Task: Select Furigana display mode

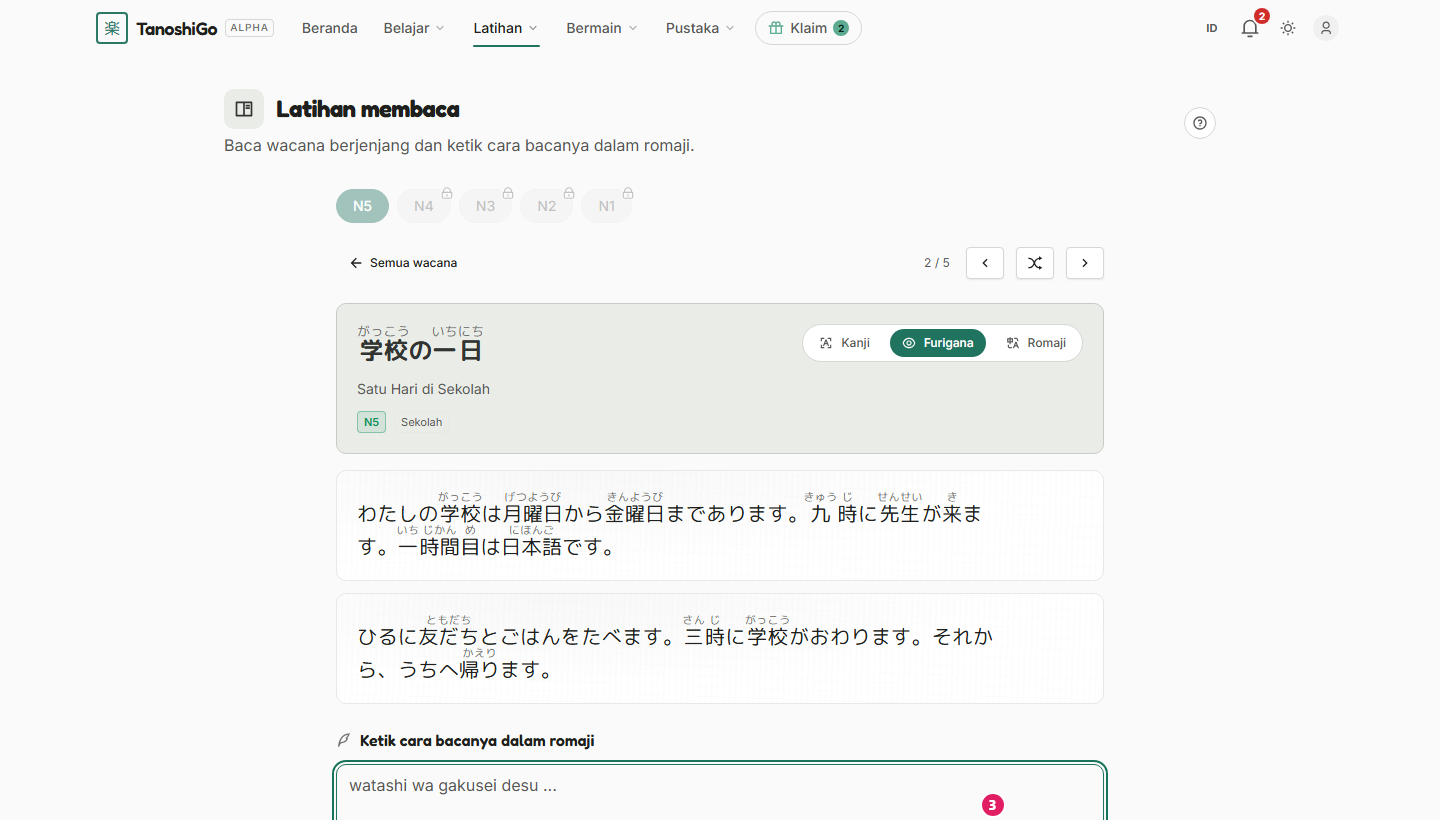Action: (x=938, y=343)
